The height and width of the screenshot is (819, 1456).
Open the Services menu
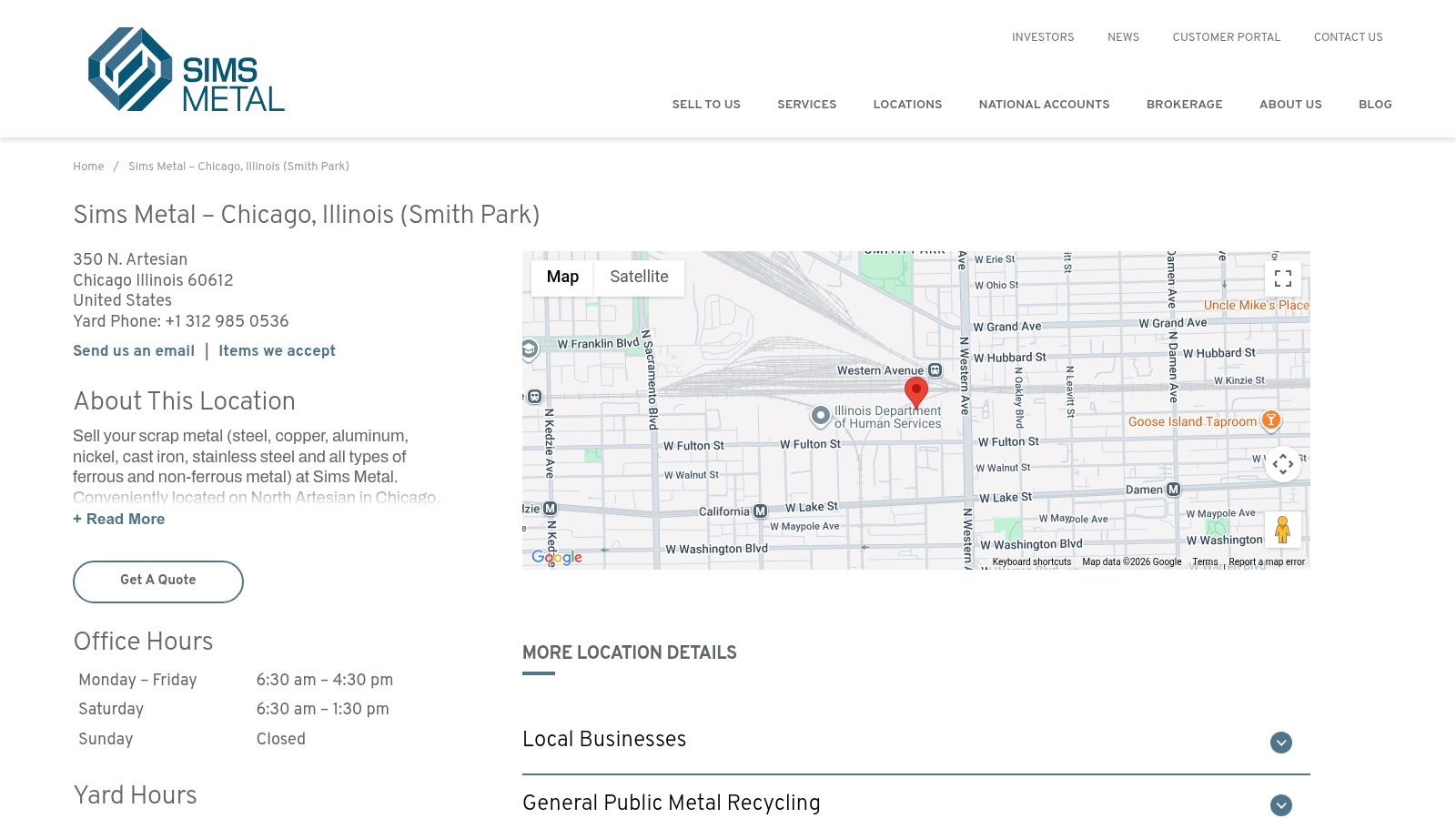[x=806, y=105]
